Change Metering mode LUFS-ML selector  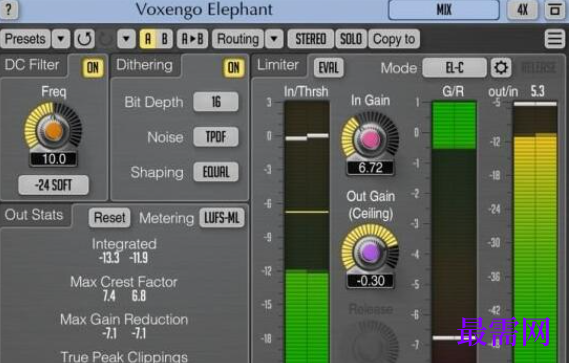(x=222, y=218)
